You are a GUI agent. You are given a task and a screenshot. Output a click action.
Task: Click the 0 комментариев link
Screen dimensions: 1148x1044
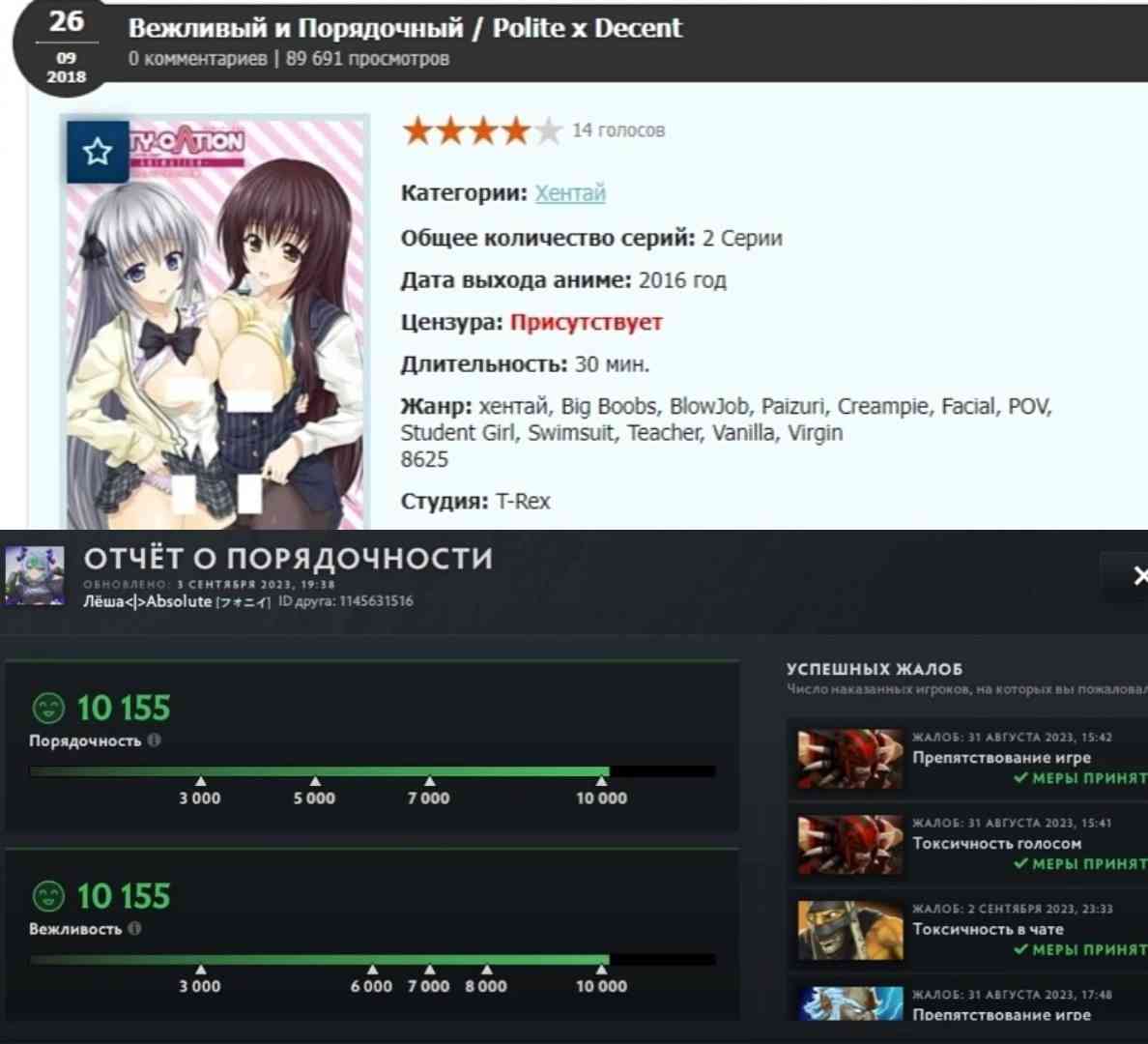click(x=198, y=59)
